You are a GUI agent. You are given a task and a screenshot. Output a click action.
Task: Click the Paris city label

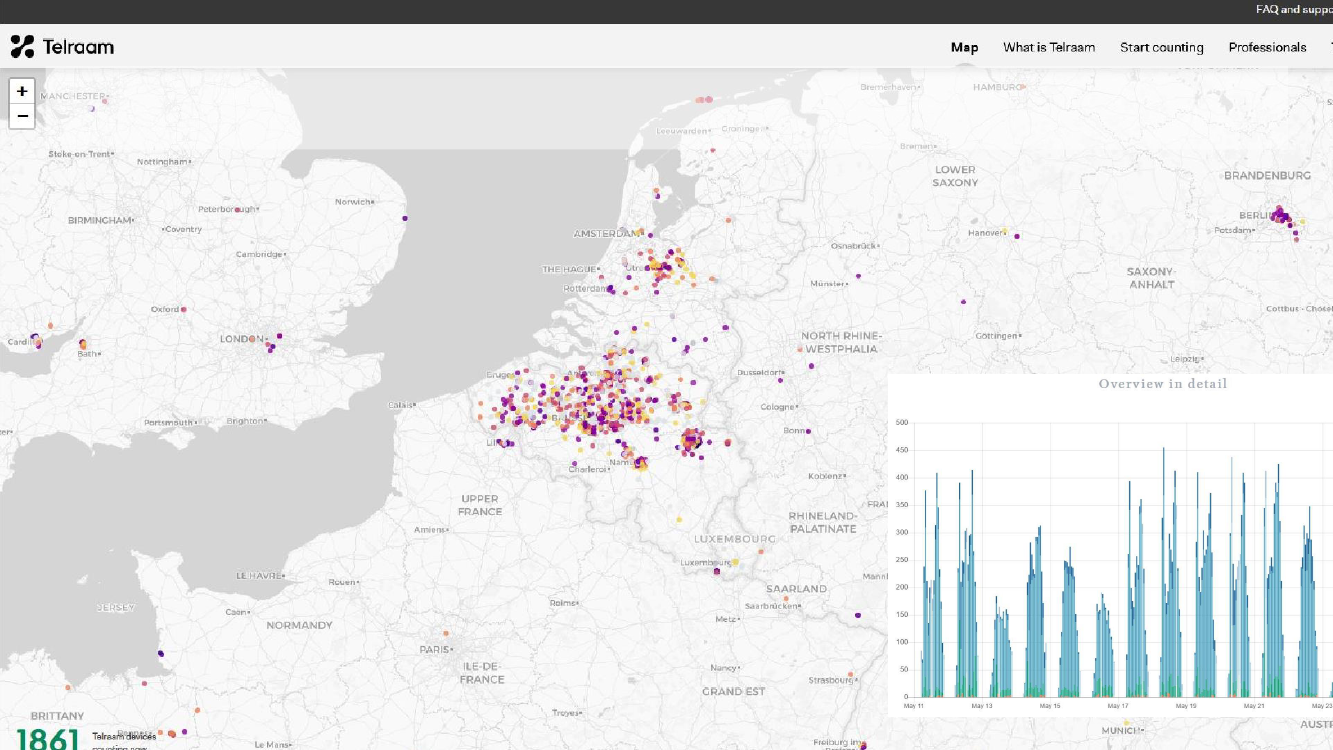point(436,649)
